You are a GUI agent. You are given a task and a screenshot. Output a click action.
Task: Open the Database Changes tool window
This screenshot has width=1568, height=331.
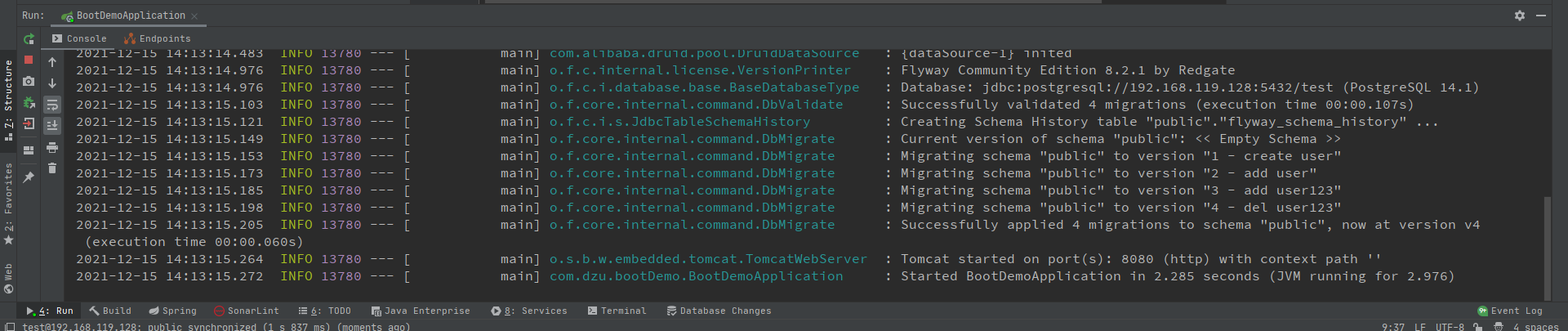click(x=719, y=311)
